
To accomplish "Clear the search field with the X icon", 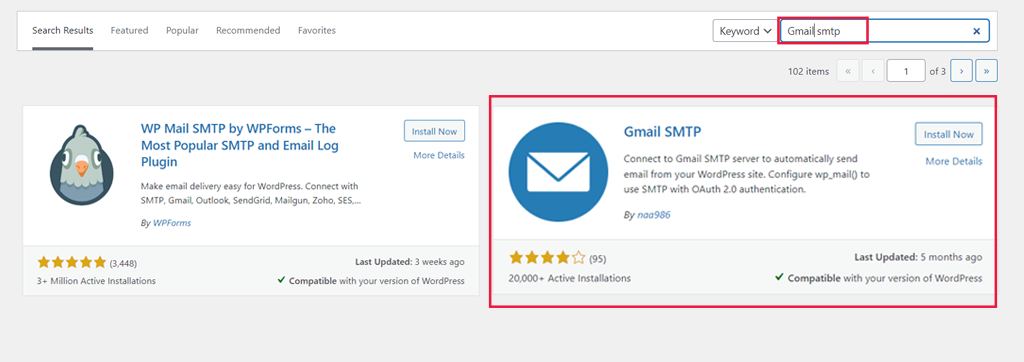I will tap(976, 31).
